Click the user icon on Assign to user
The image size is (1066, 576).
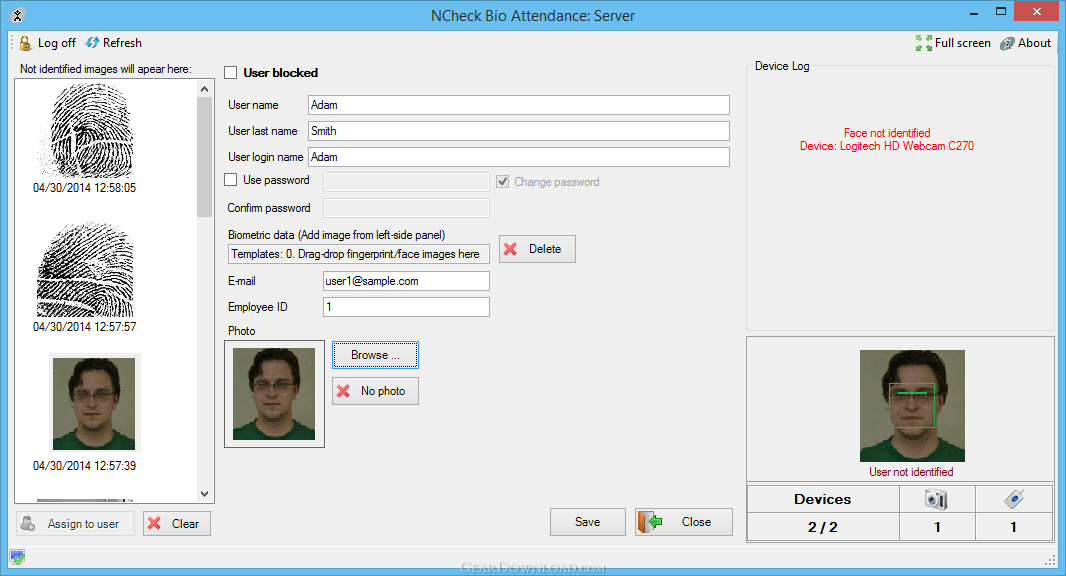pos(28,523)
